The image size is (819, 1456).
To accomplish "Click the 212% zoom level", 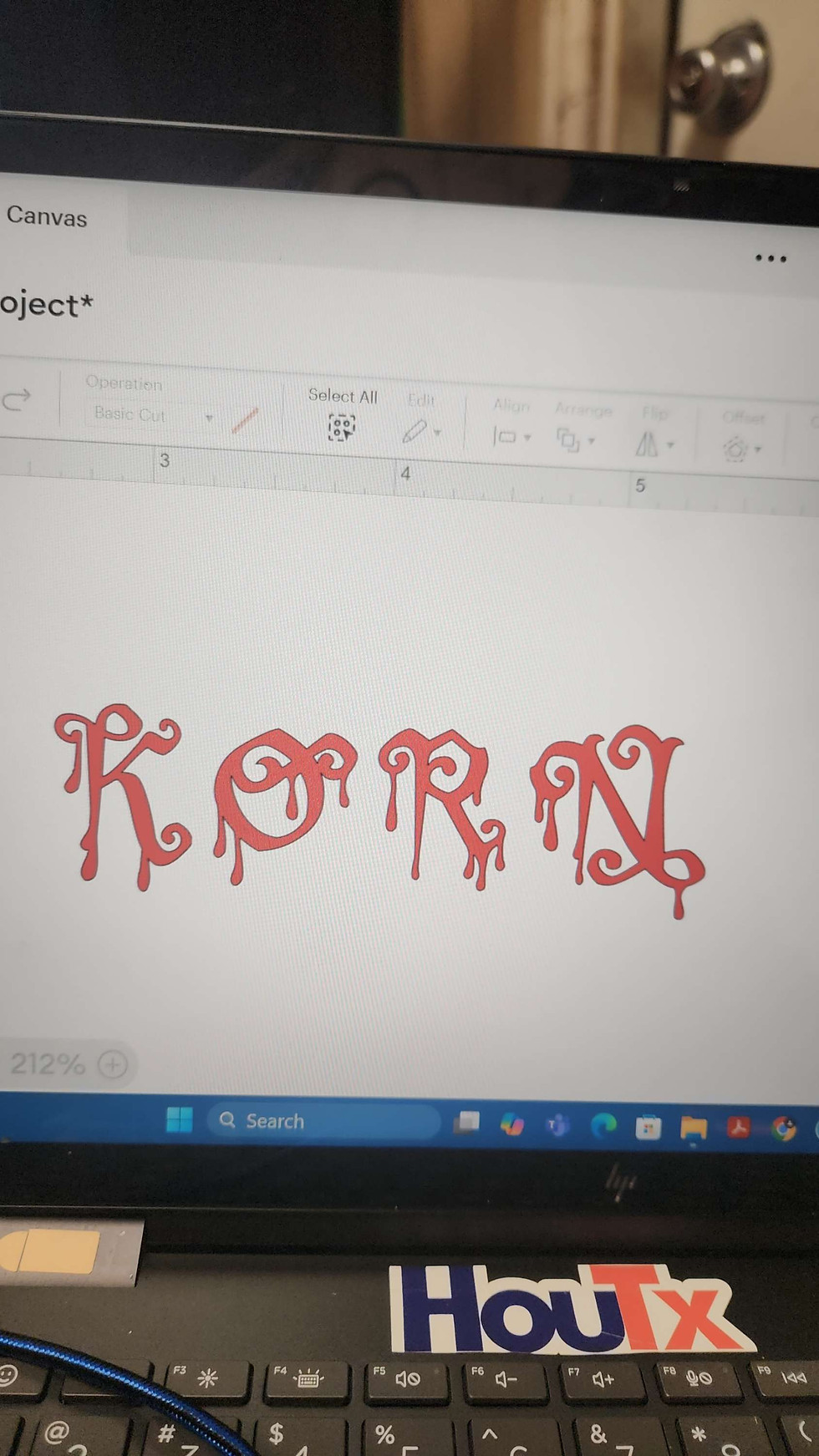I will point(48,1063).
